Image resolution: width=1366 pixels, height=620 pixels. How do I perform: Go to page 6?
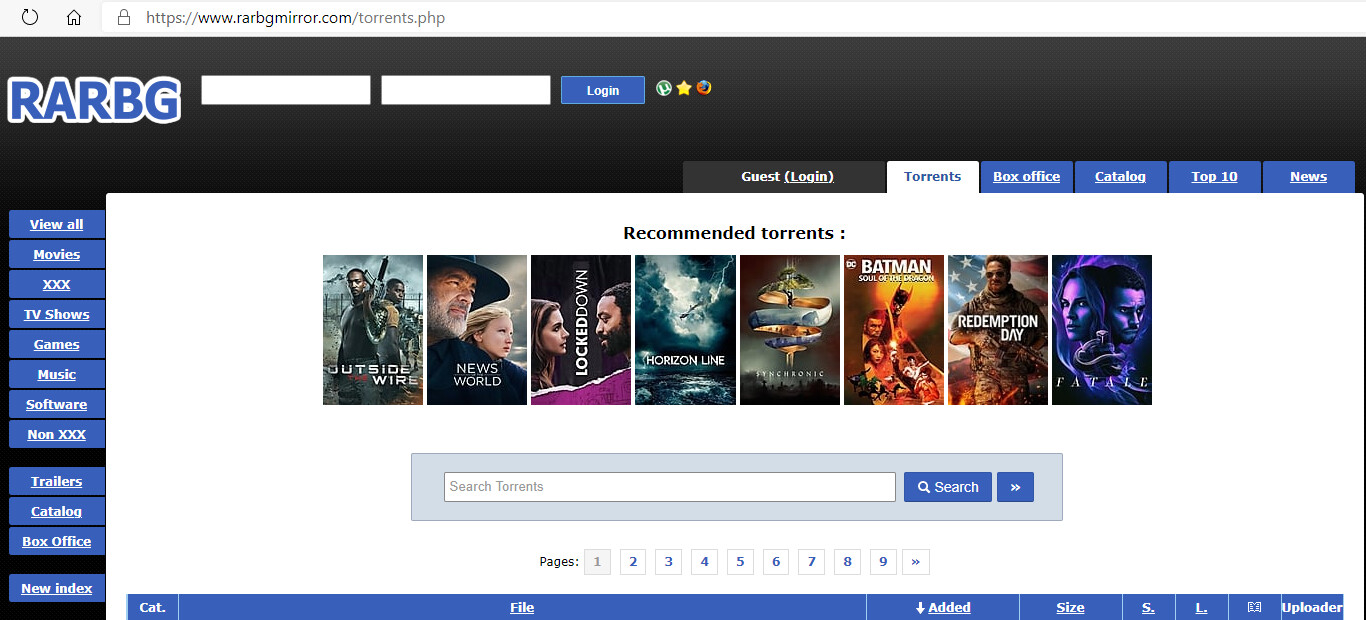pyautogui.click(x=776, y=562)
